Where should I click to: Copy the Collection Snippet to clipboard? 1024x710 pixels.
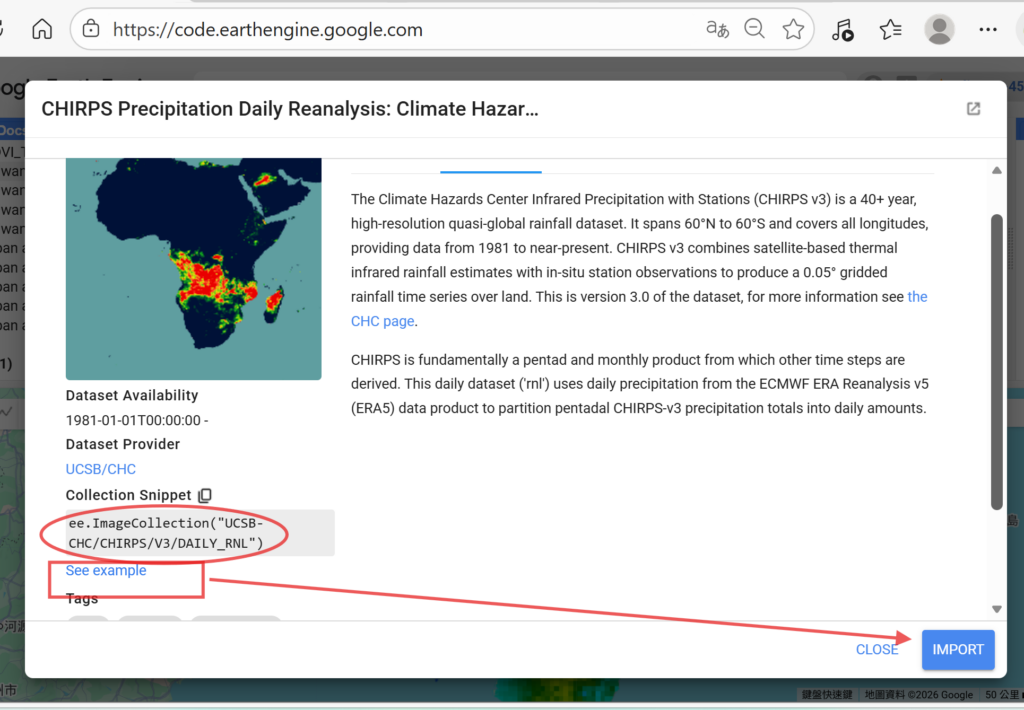tap(205, 495)
